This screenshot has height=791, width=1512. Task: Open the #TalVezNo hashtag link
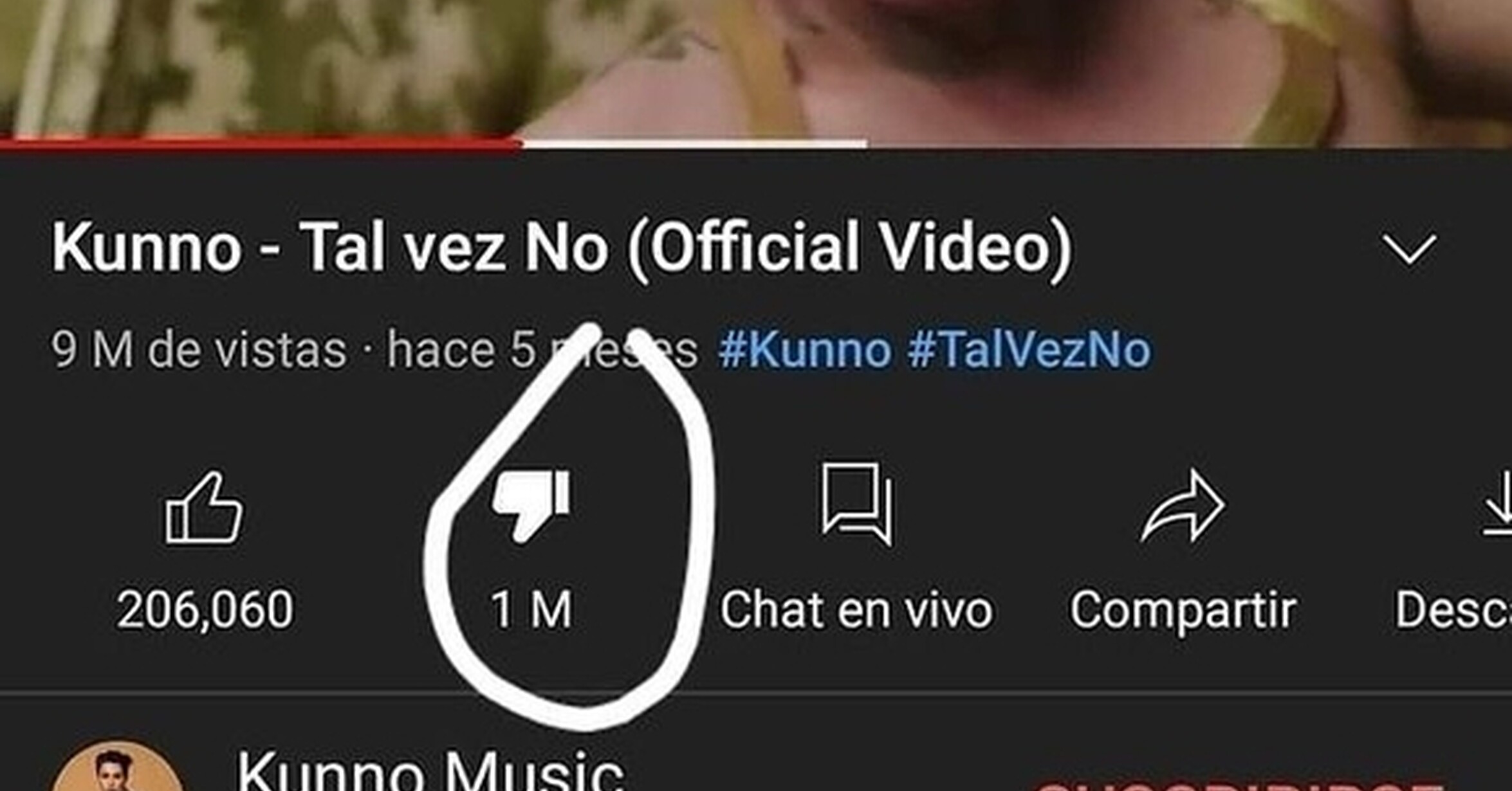click(1029, 350)
